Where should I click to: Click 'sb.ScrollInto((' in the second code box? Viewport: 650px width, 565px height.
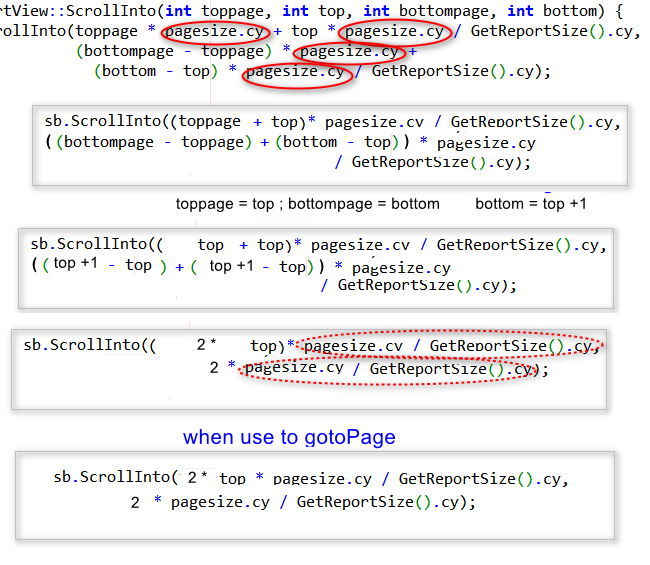[90, 245]
